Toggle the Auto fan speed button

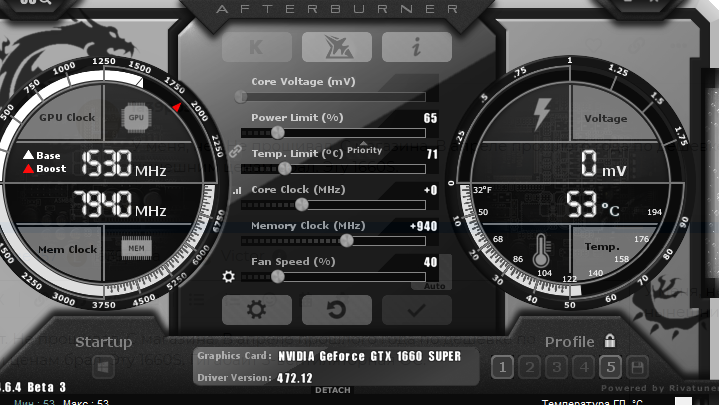pos(434,286)
